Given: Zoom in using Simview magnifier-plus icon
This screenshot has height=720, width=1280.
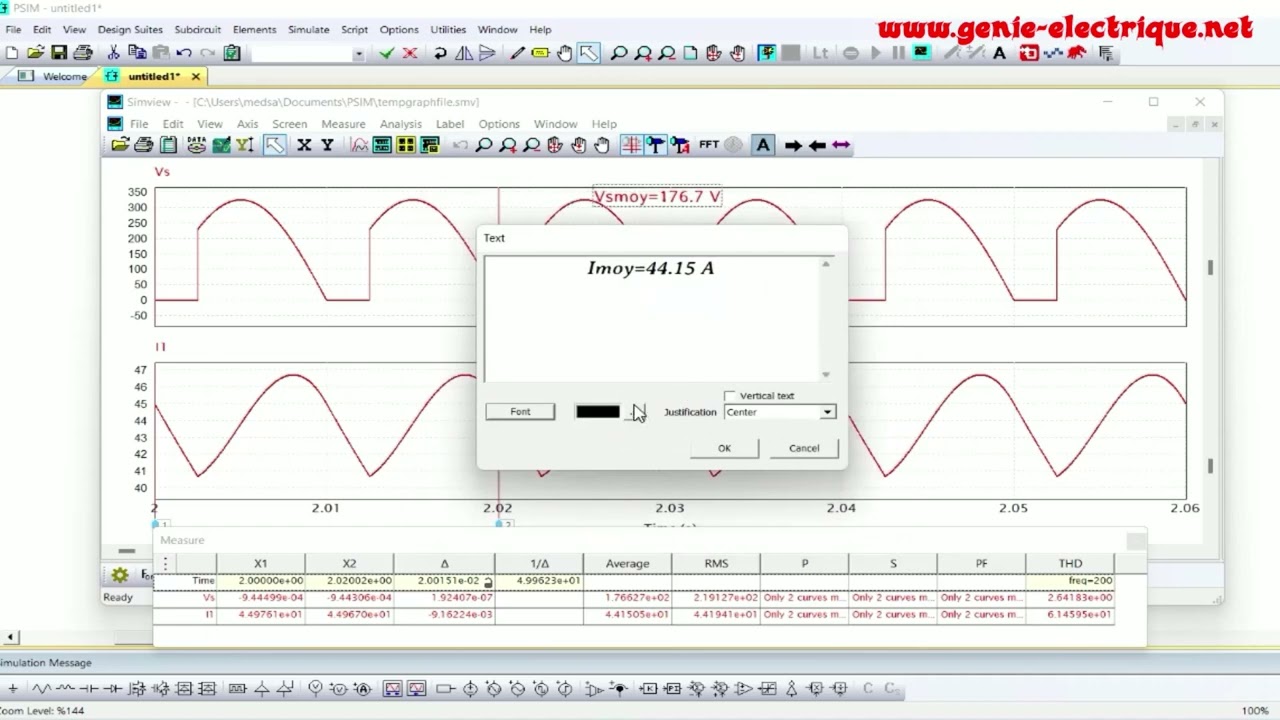Looking at the screenshot, I should [508, 145].
